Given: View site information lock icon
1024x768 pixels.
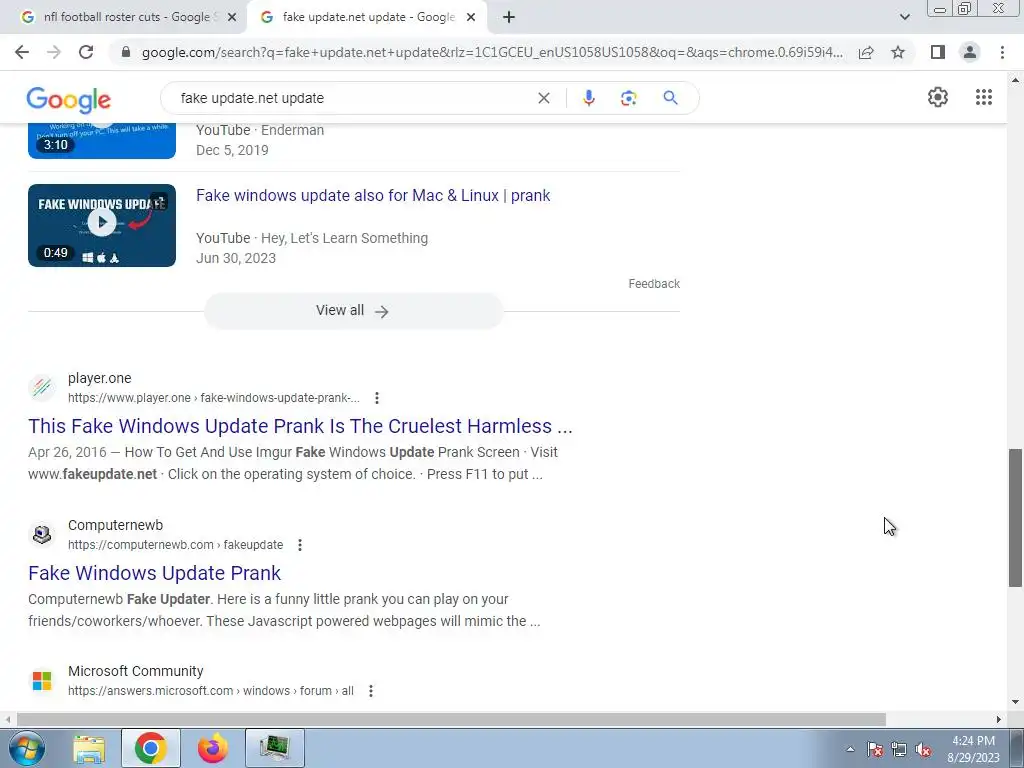Looking at the screenshot, I should 126,52.
